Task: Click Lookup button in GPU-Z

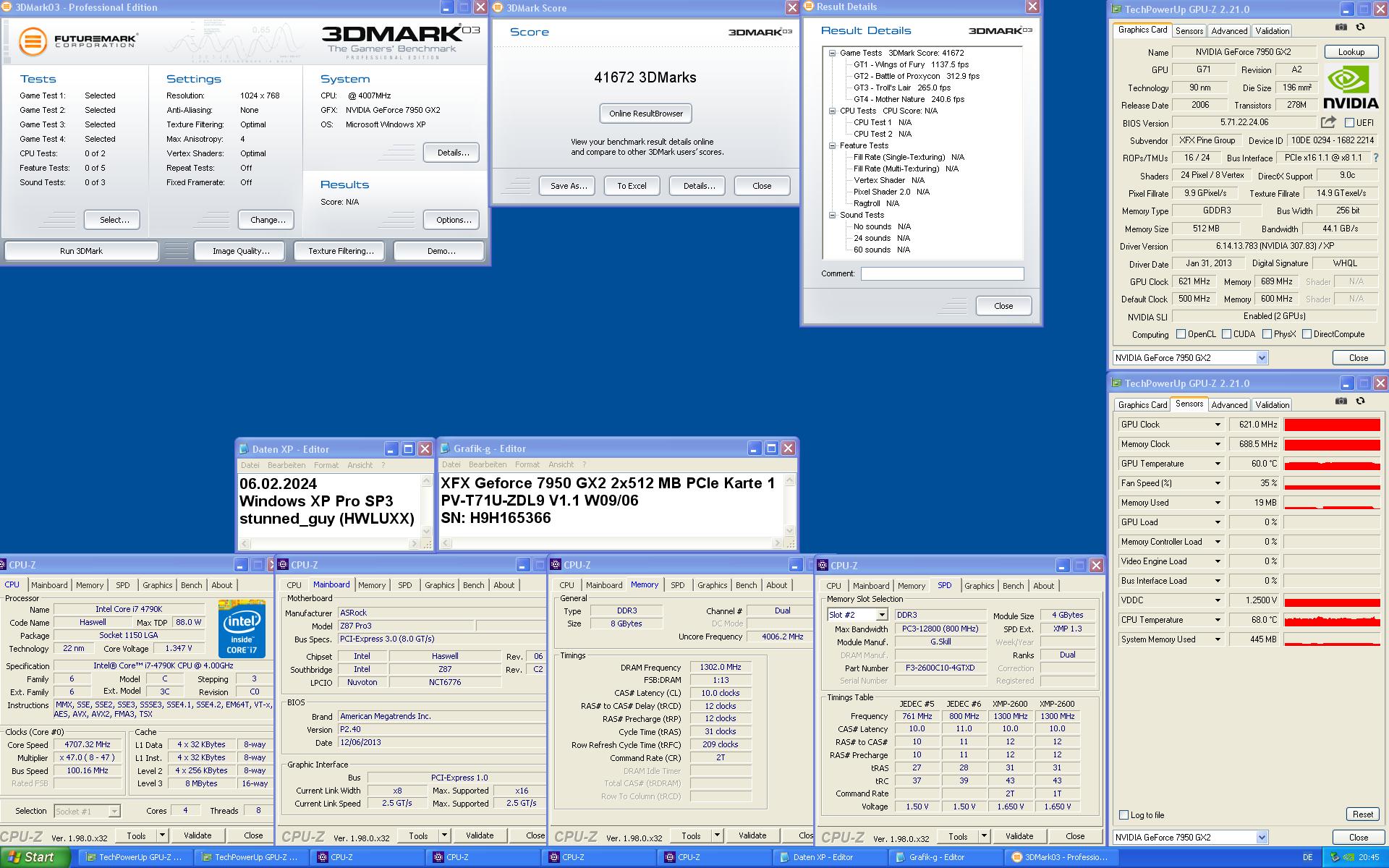Action: point(1351,52)
